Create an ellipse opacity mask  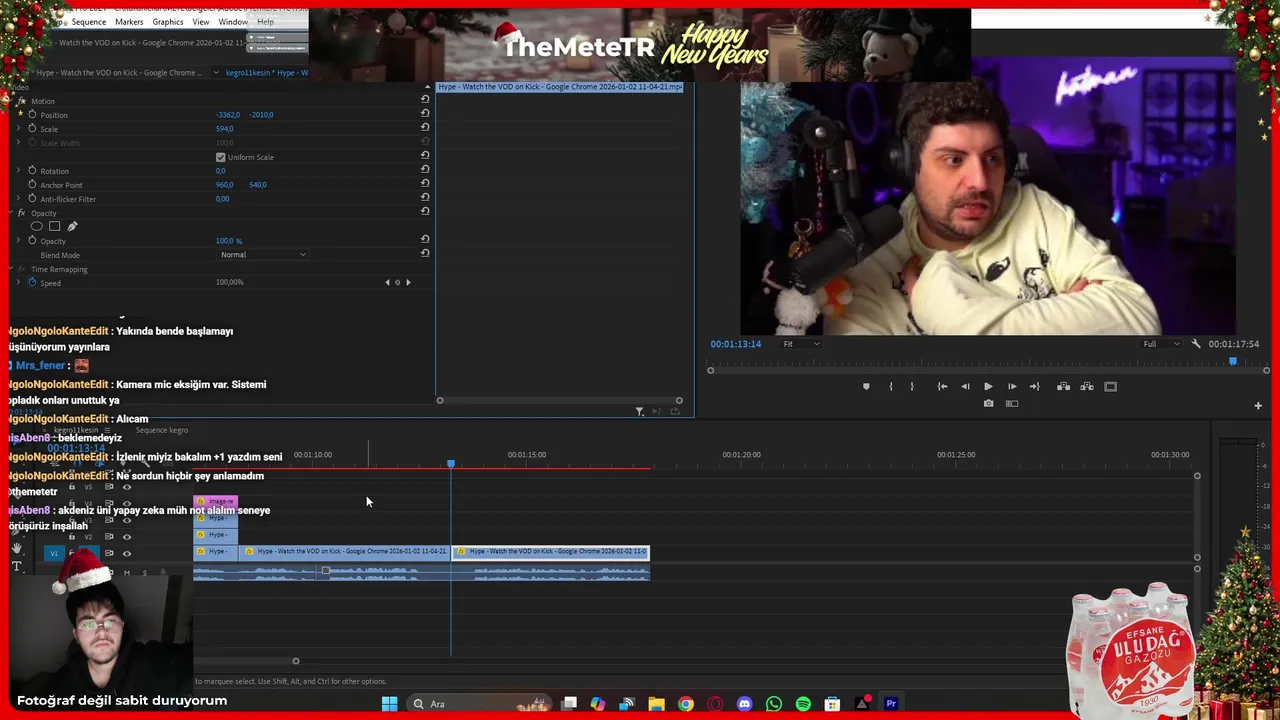point(37,226)
